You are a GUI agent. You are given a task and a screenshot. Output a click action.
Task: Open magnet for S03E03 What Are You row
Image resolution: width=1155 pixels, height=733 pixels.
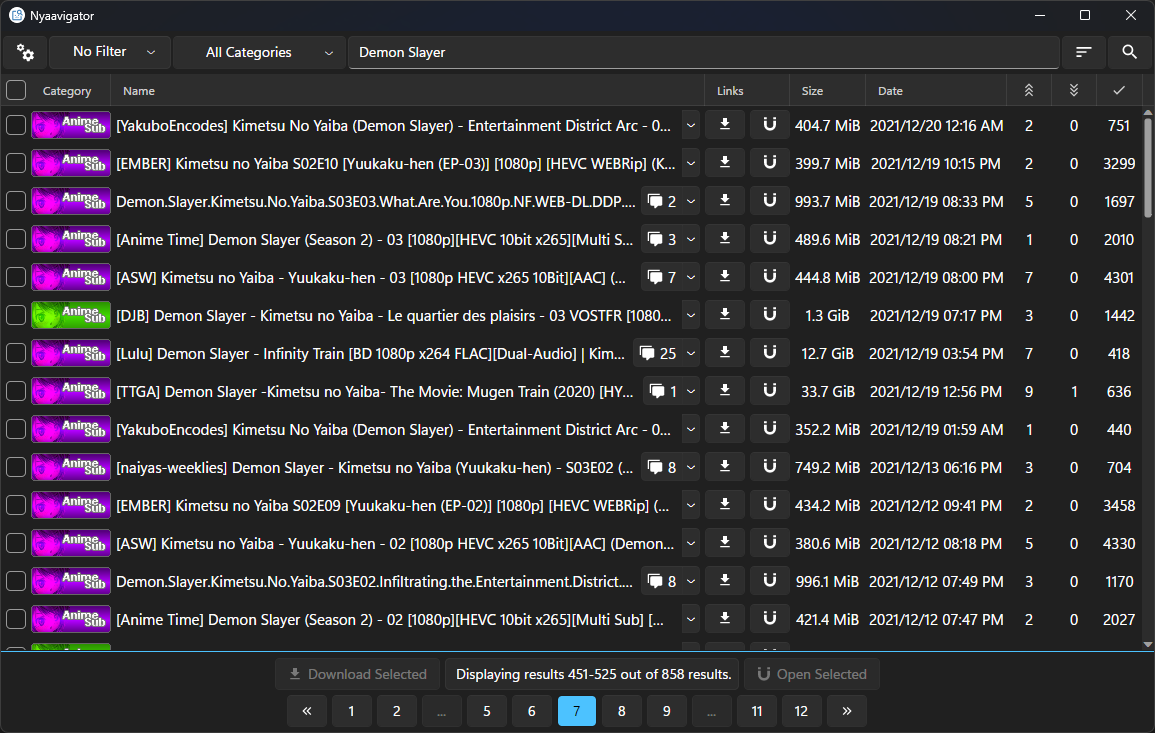(769, 201)
